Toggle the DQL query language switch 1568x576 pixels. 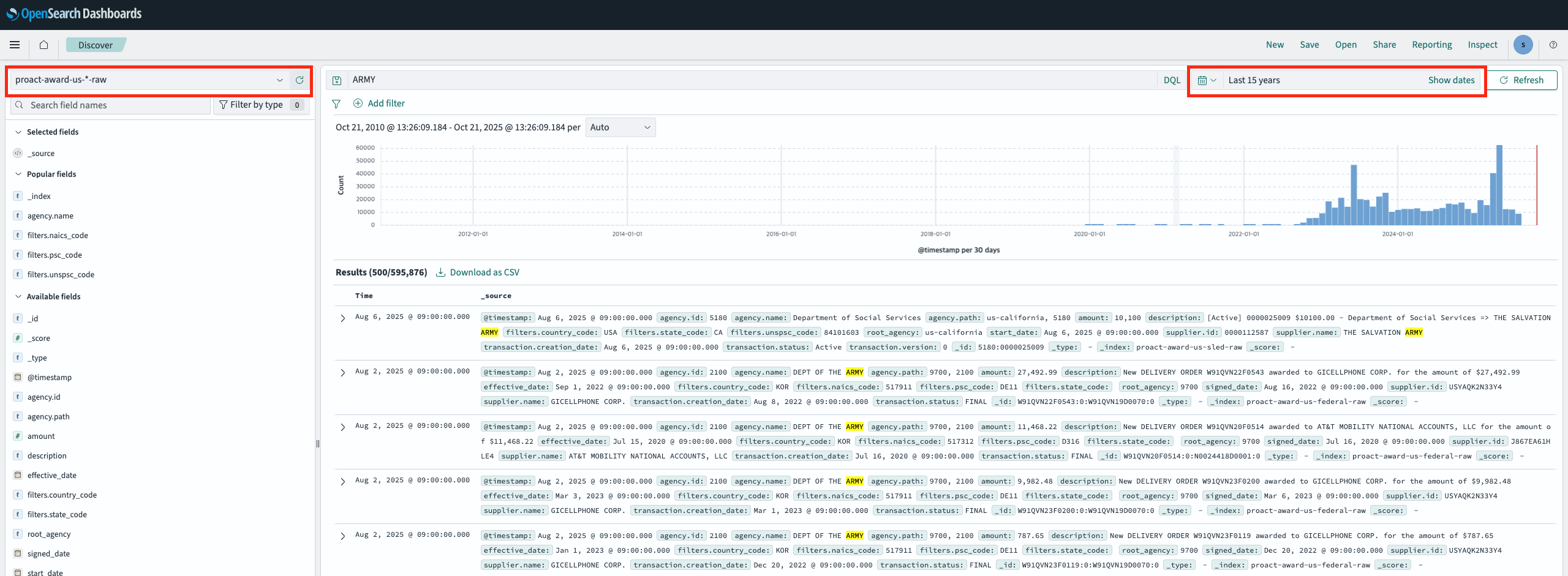[x=1171, y=80]
